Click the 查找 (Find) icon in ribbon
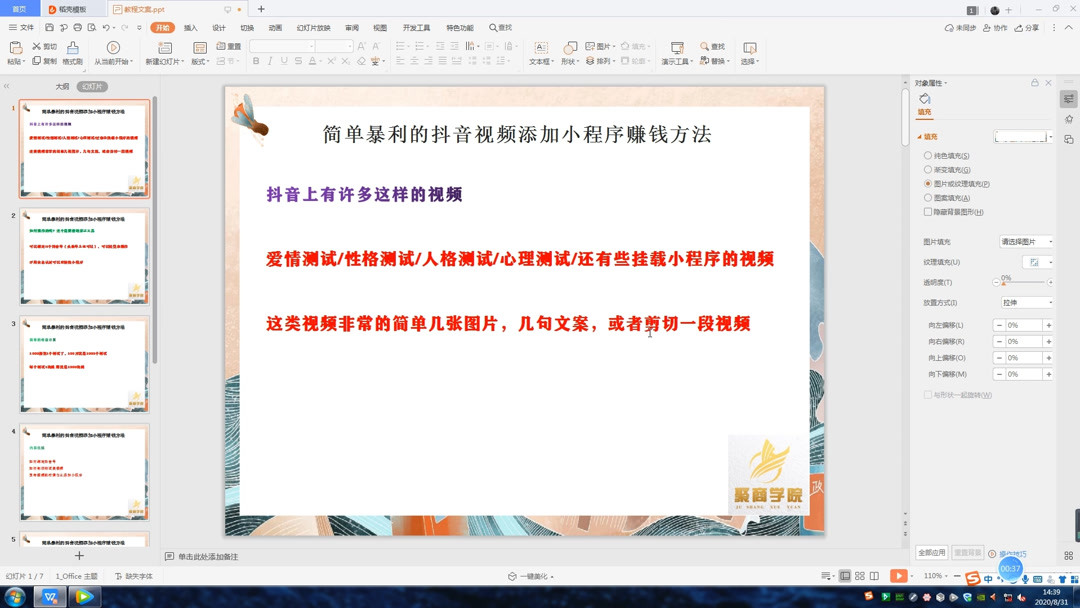 712,44
